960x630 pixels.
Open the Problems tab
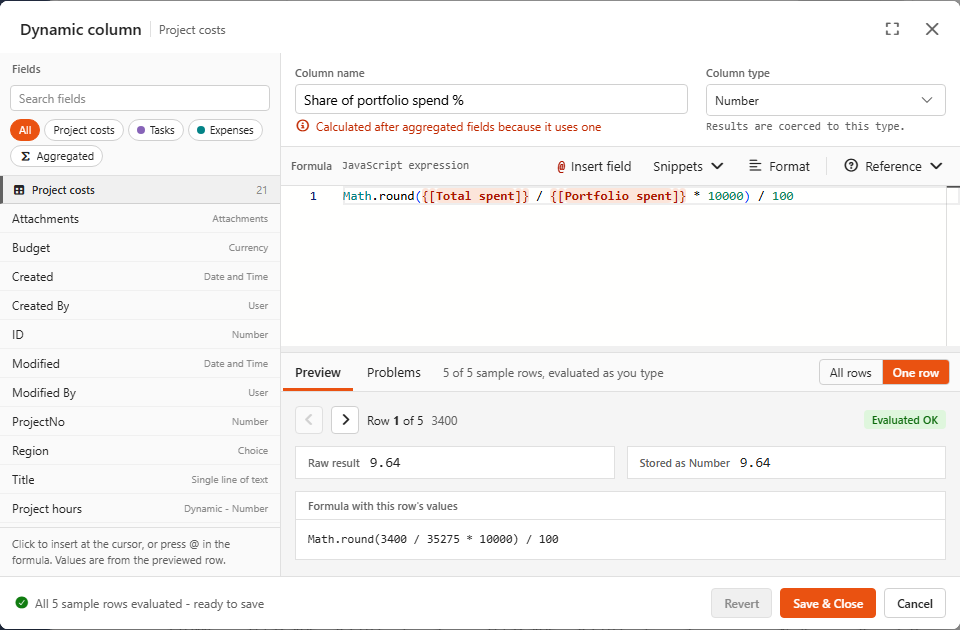(394, 372)
